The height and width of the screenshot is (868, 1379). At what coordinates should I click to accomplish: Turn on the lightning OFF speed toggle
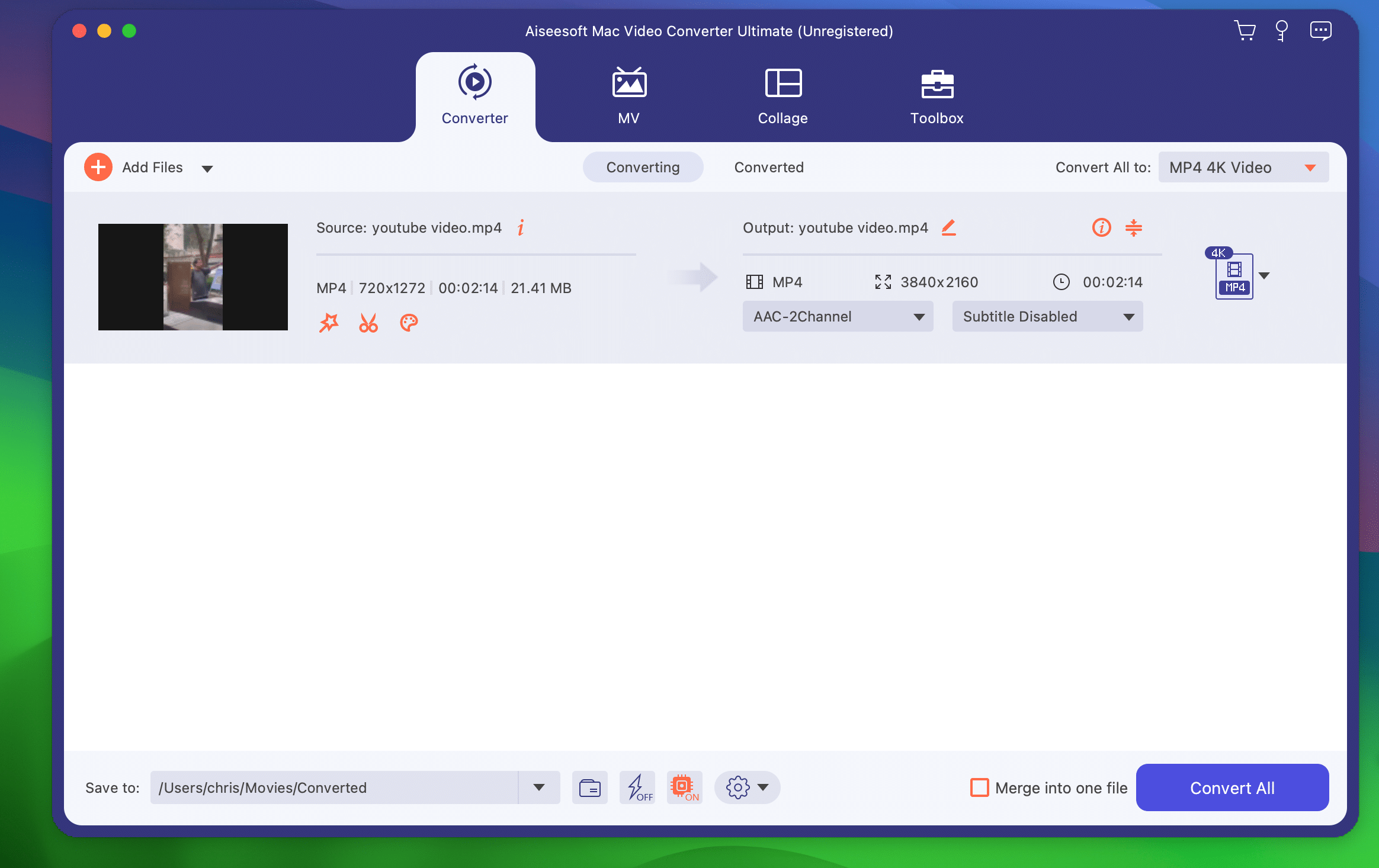(637, 787)
